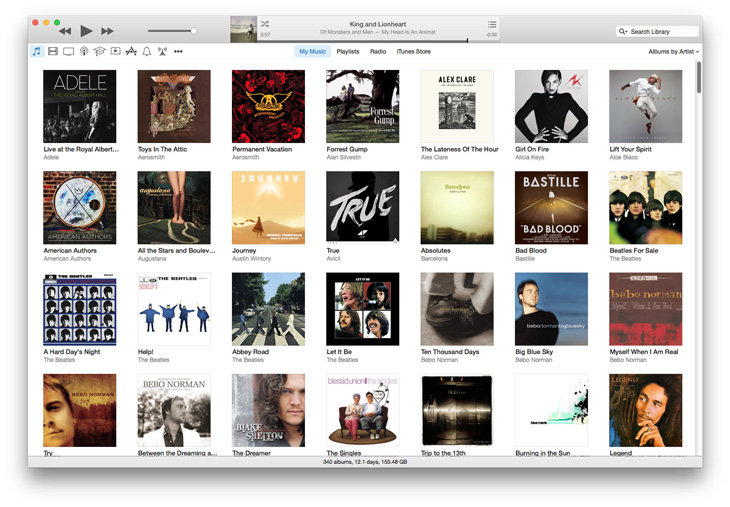
Task: Play the current song
Action: click(x=86, y=31)
